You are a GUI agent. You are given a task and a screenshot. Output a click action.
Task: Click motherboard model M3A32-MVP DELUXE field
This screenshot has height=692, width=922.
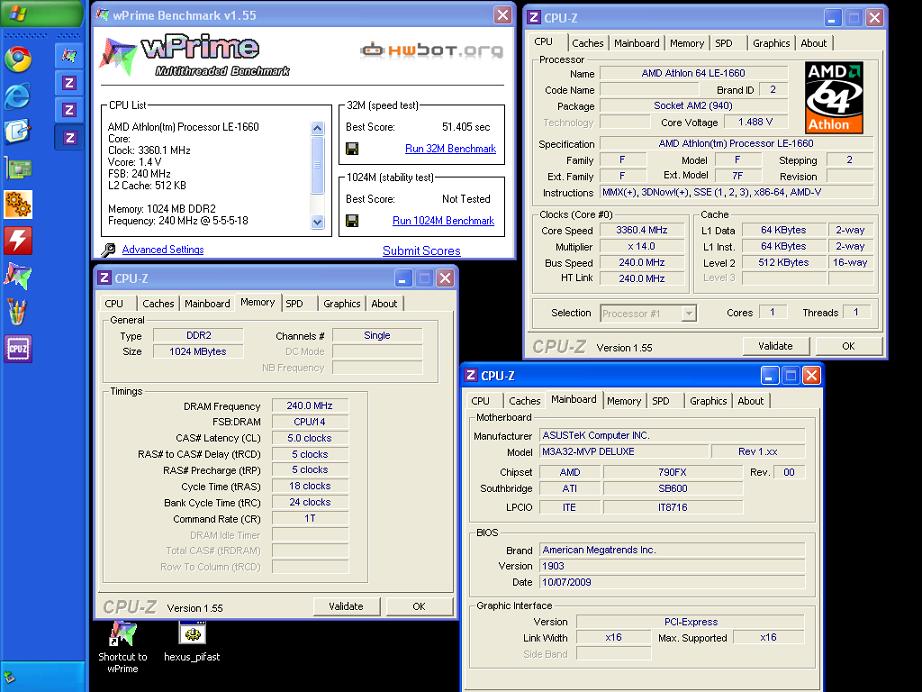624,452
